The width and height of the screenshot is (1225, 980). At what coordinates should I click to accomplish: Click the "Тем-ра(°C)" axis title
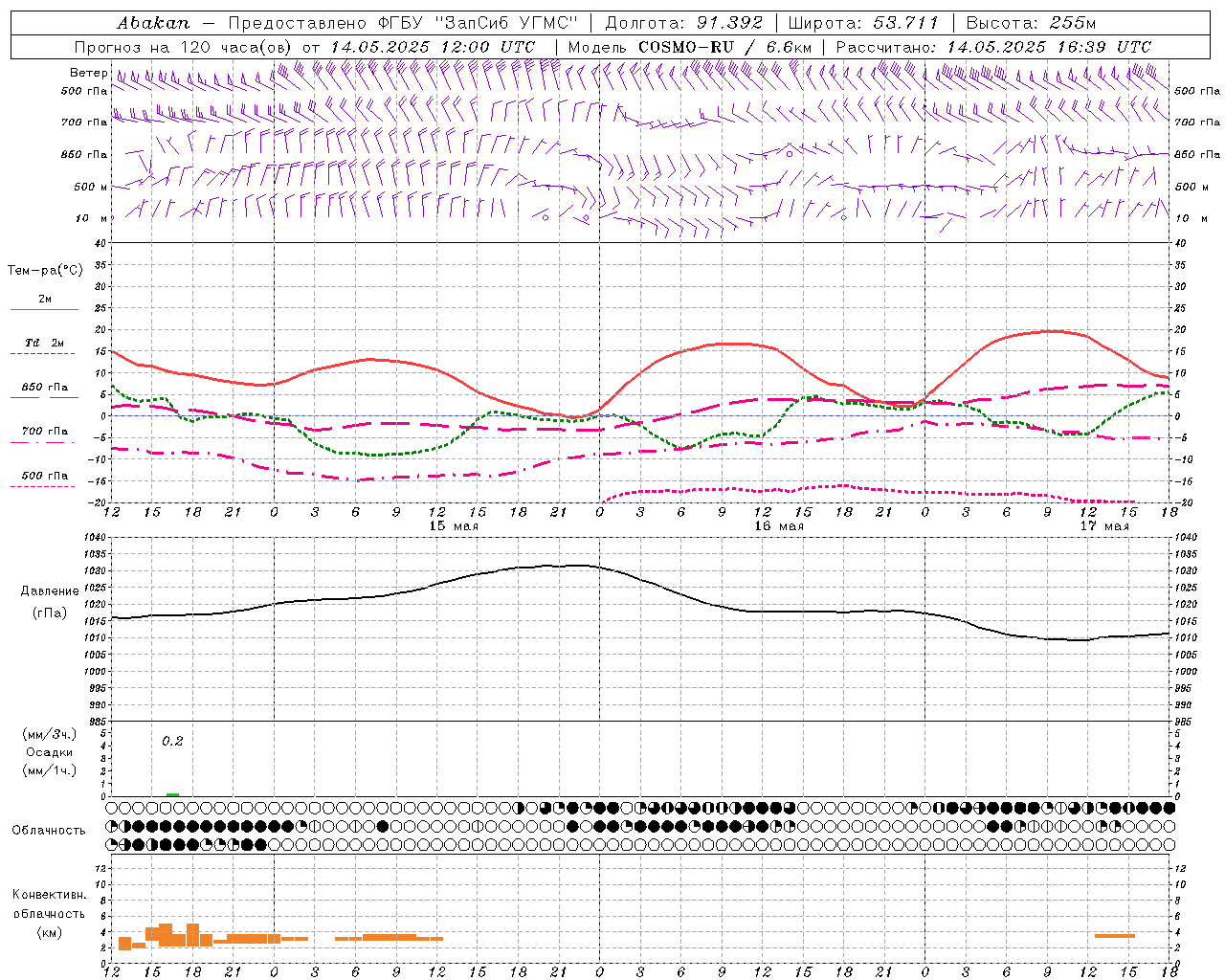[x=45, y=271]
